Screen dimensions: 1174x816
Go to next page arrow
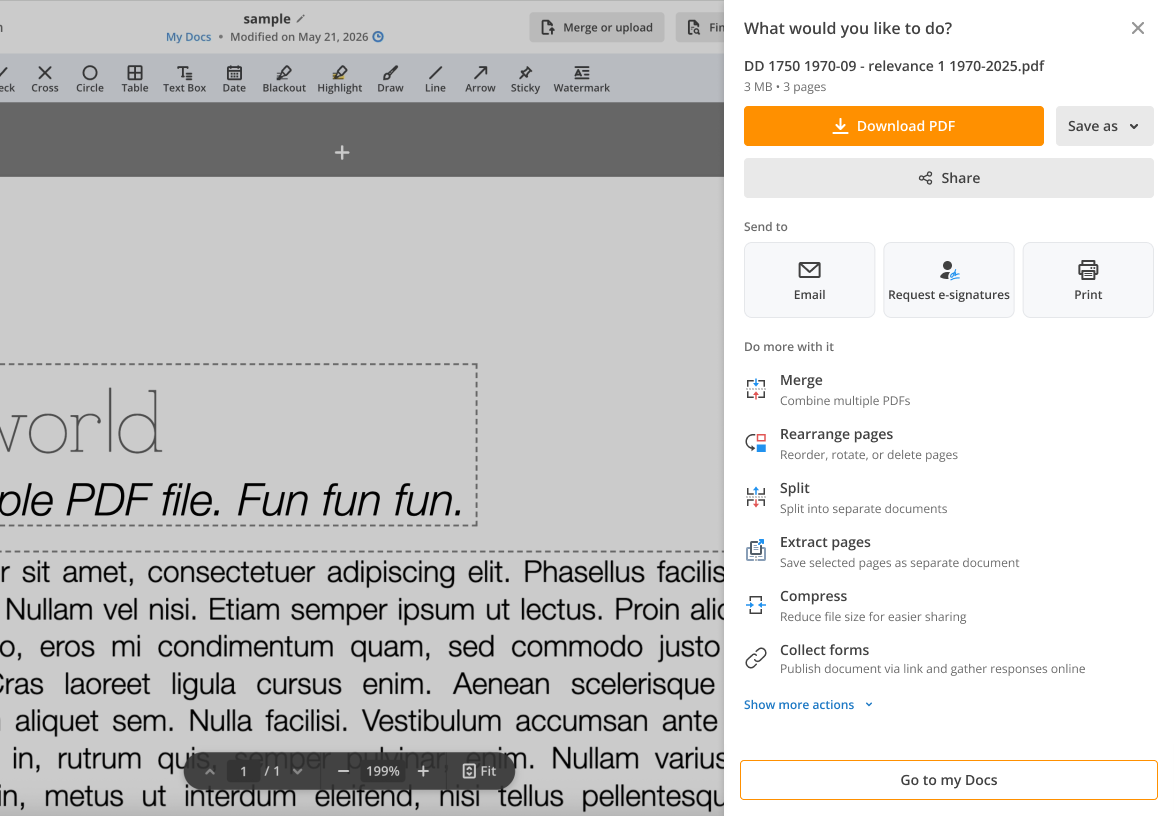298,771
